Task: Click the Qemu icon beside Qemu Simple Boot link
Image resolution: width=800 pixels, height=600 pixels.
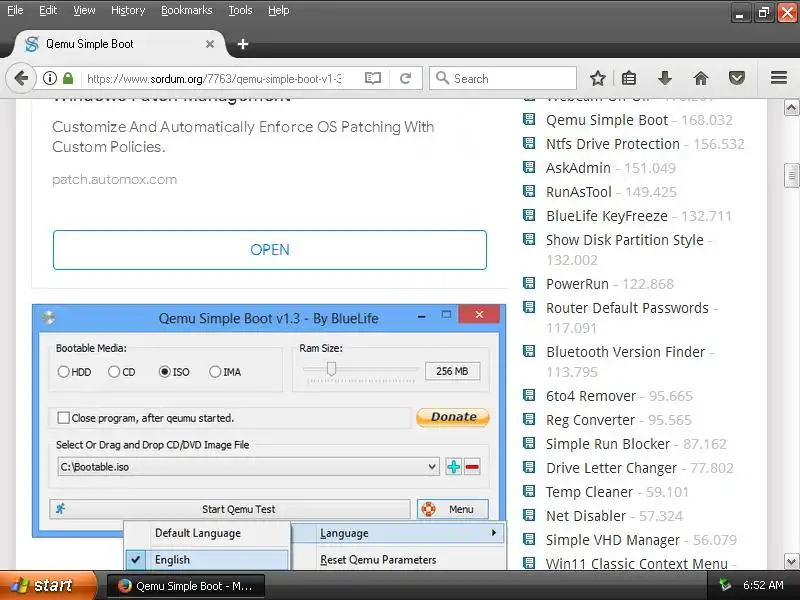Action: (x=529, y=119)
